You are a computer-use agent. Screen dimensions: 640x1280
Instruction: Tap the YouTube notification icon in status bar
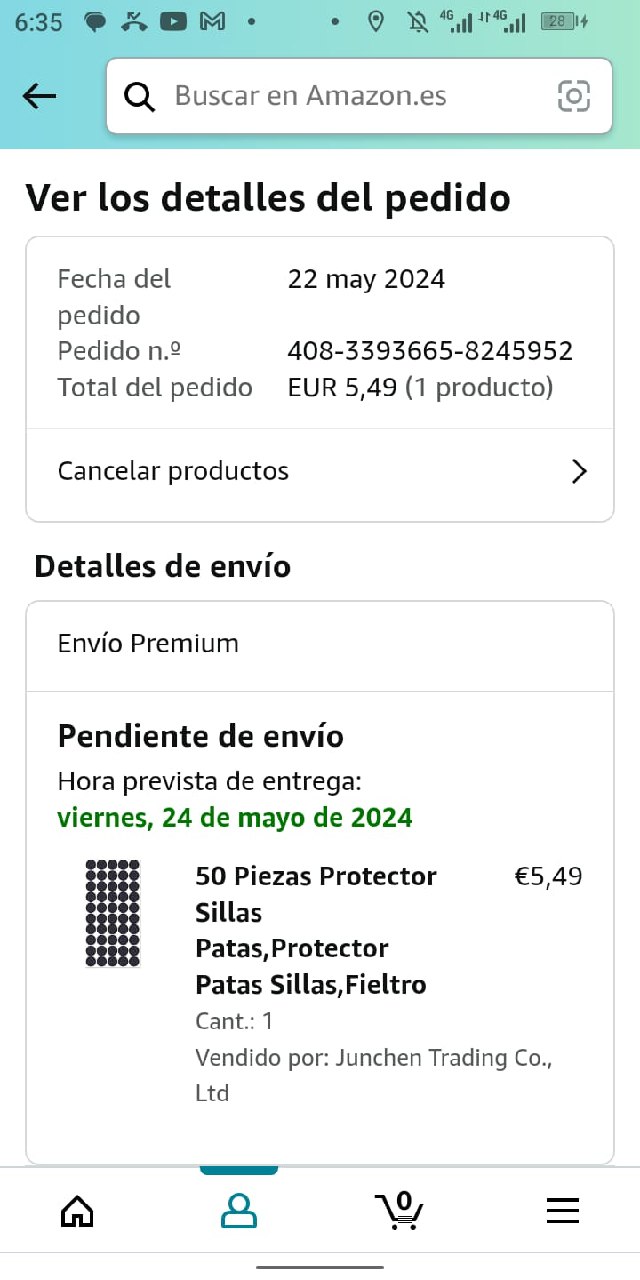173,21
